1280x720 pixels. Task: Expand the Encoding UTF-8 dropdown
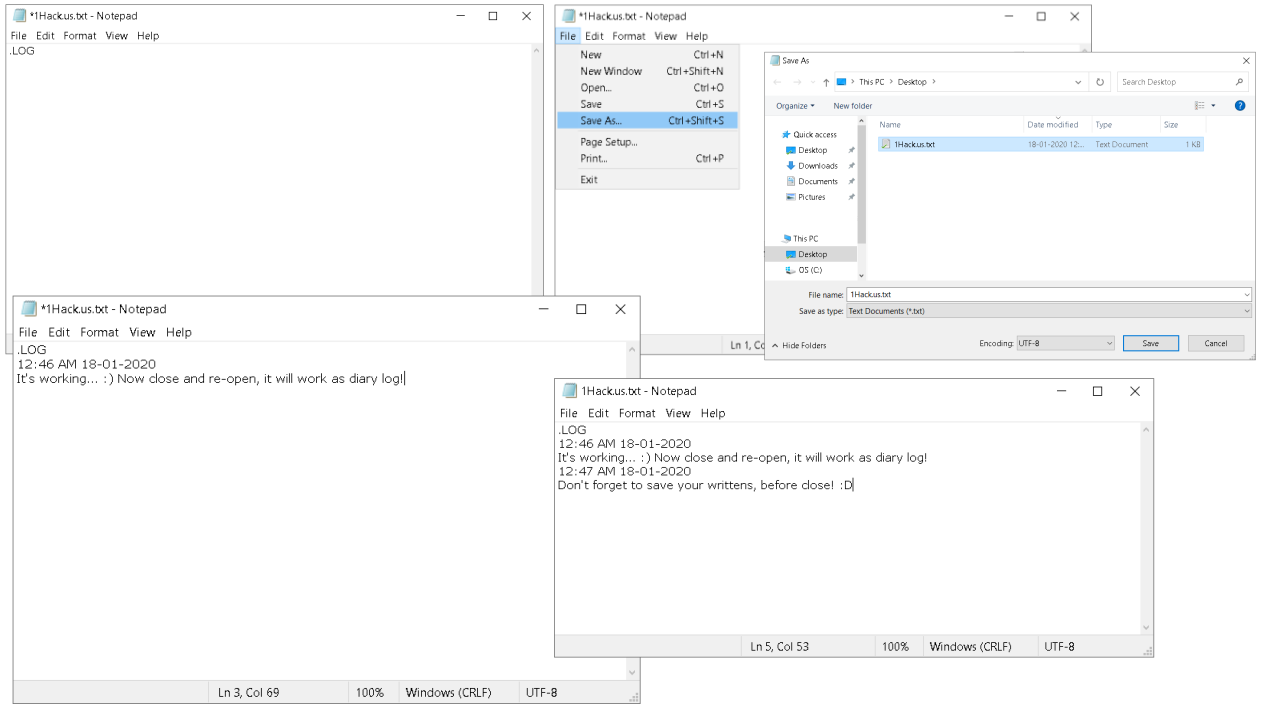1065,343
